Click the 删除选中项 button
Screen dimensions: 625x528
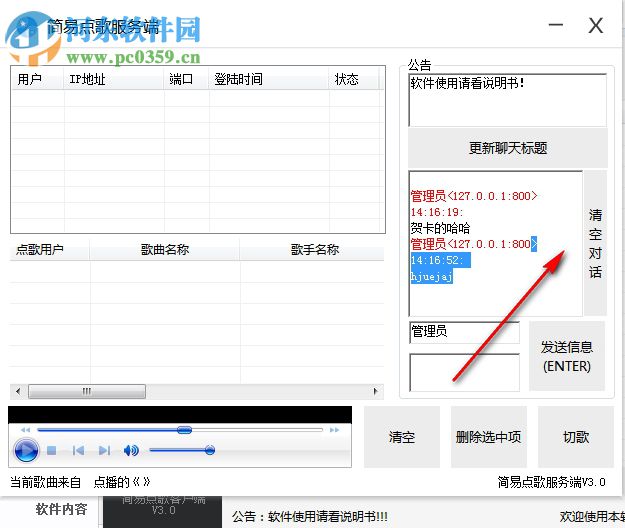[489, 437]
